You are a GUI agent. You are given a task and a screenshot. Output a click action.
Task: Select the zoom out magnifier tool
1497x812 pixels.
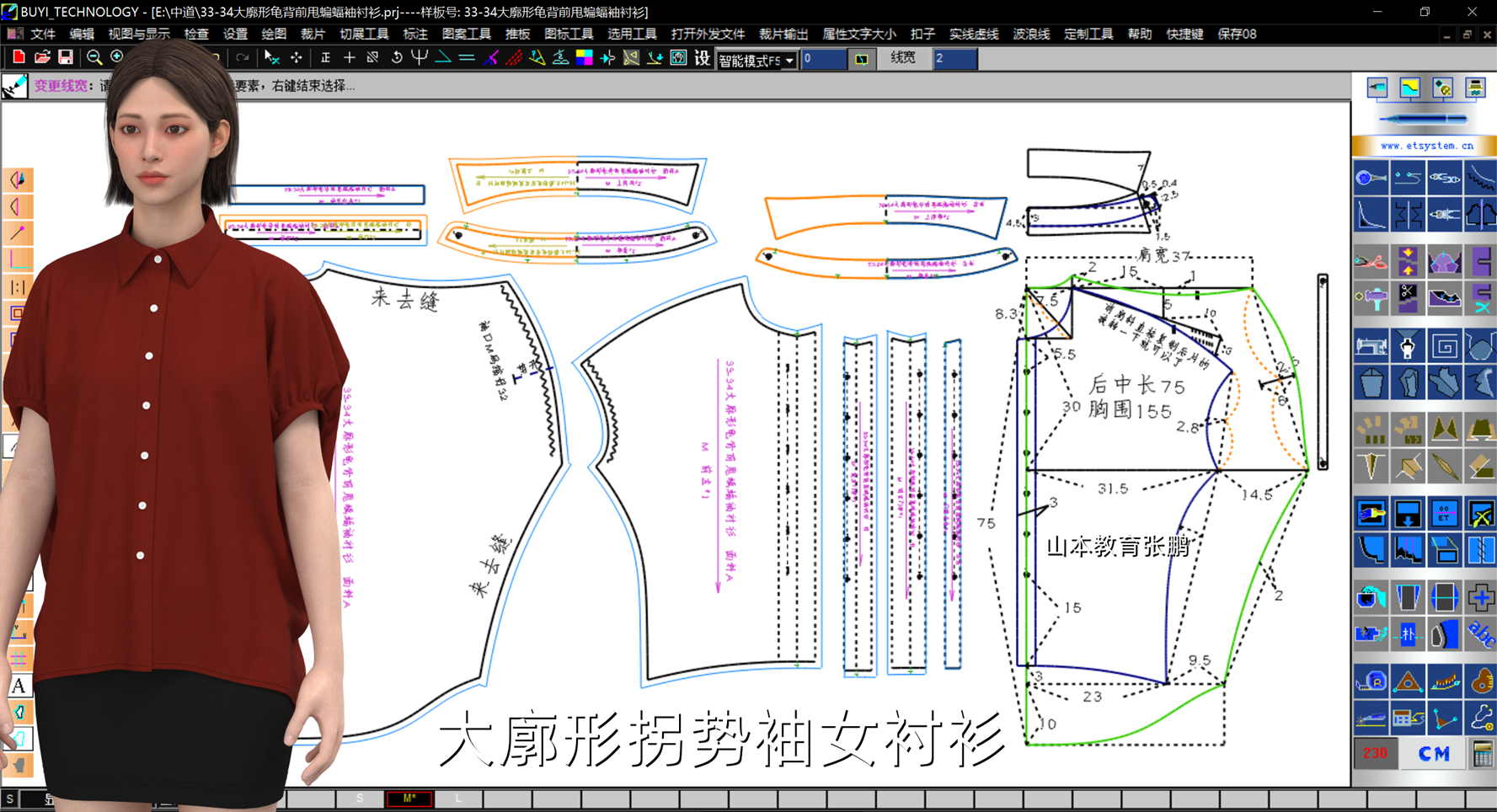tap(94, 57)
